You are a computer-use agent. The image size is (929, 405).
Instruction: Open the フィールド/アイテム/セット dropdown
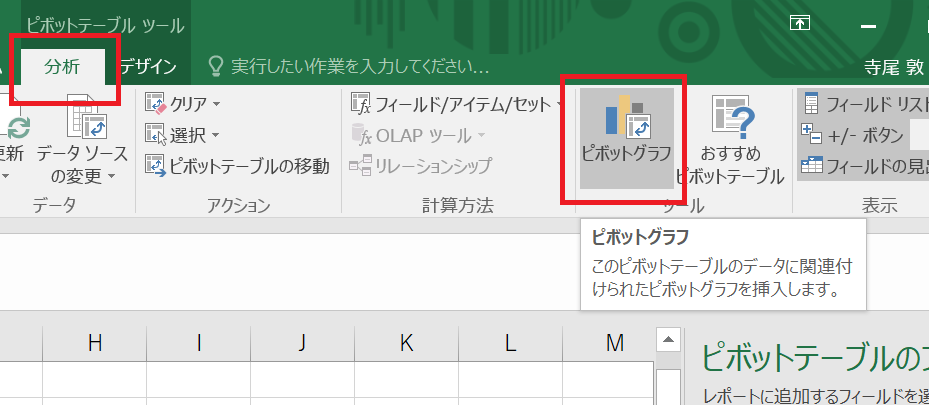click(456, 104)
